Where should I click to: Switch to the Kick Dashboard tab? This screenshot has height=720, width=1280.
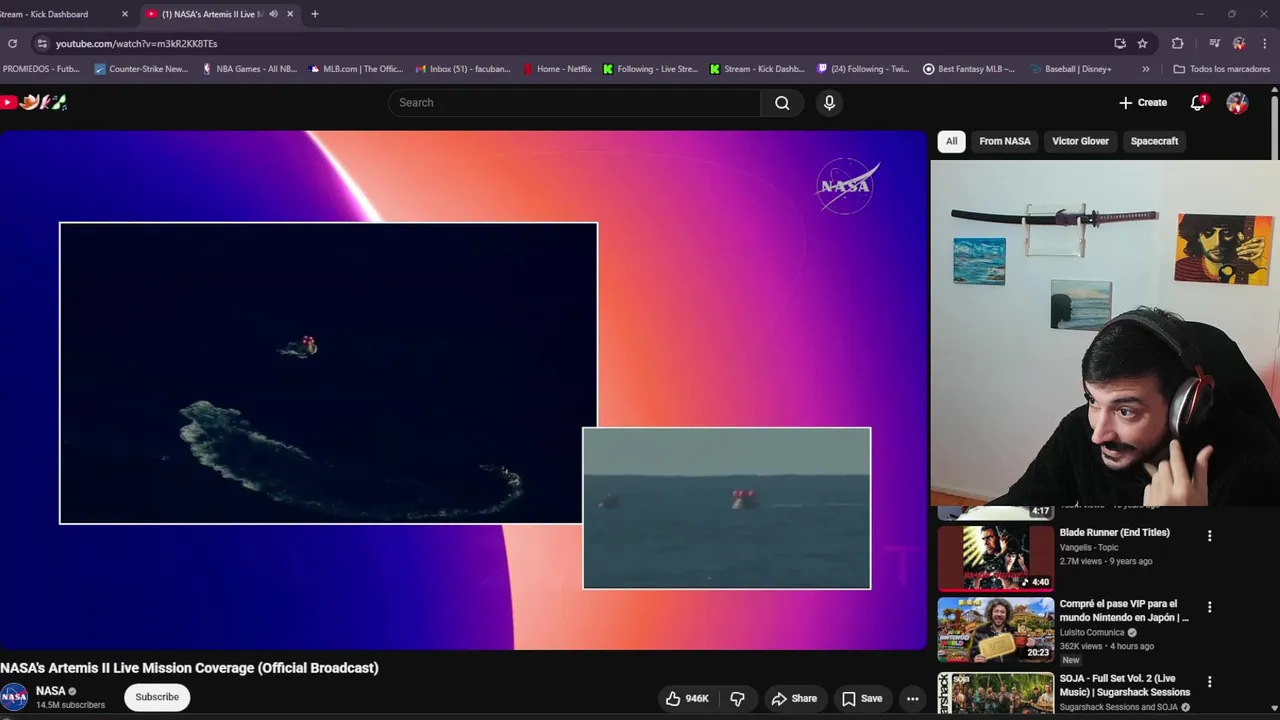[x=60, y=14]
